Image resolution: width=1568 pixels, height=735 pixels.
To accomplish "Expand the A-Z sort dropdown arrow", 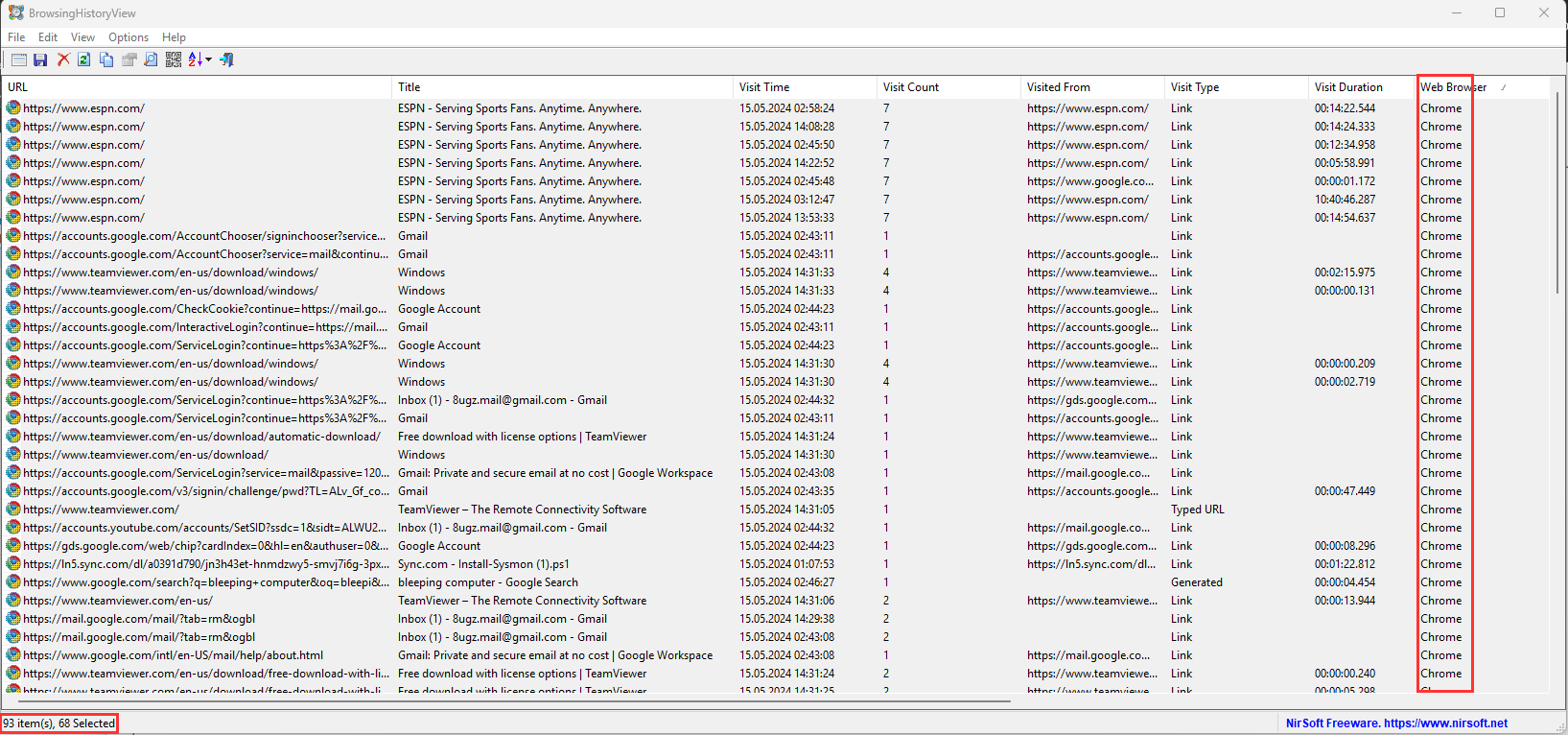I will point(208,59).
